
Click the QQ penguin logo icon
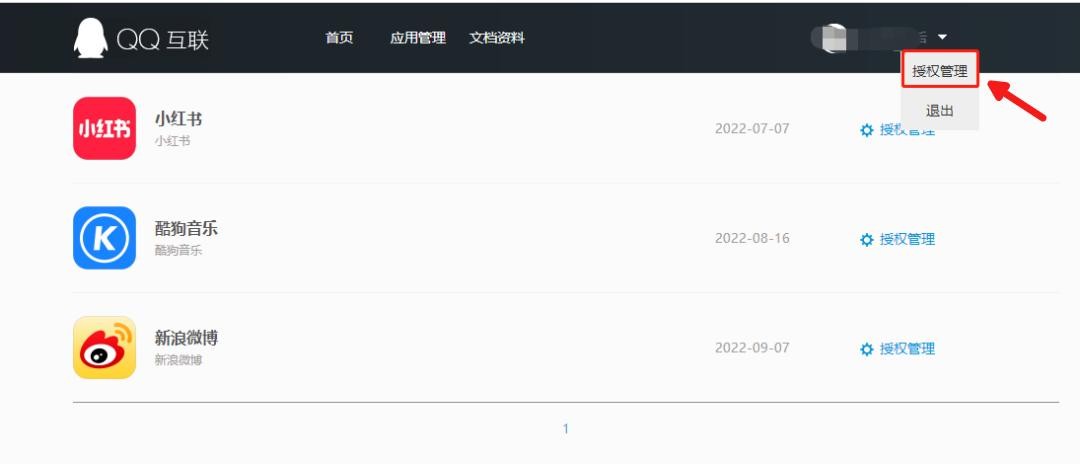[x=90, y=38]
